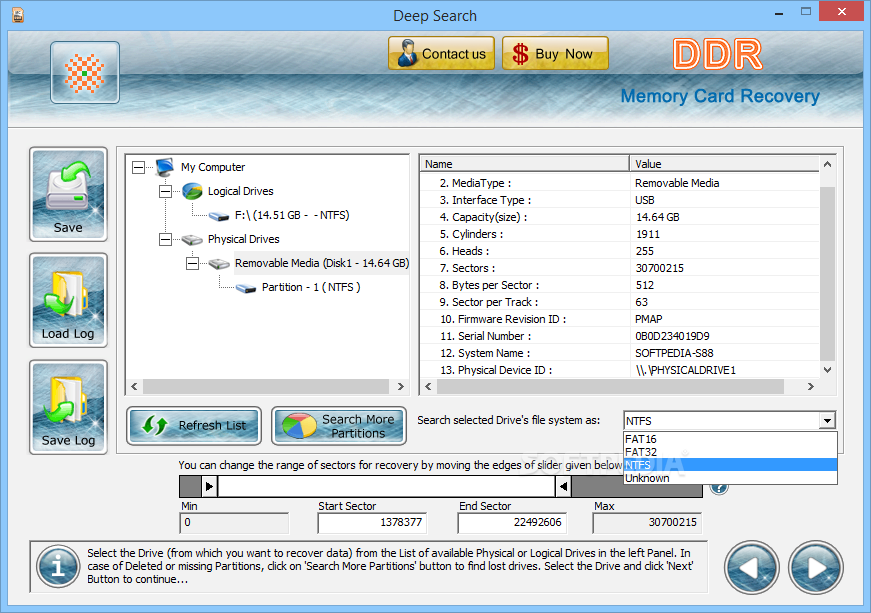Click the Partition - 1 drive icon
The image size is (871, 613).
246,288
